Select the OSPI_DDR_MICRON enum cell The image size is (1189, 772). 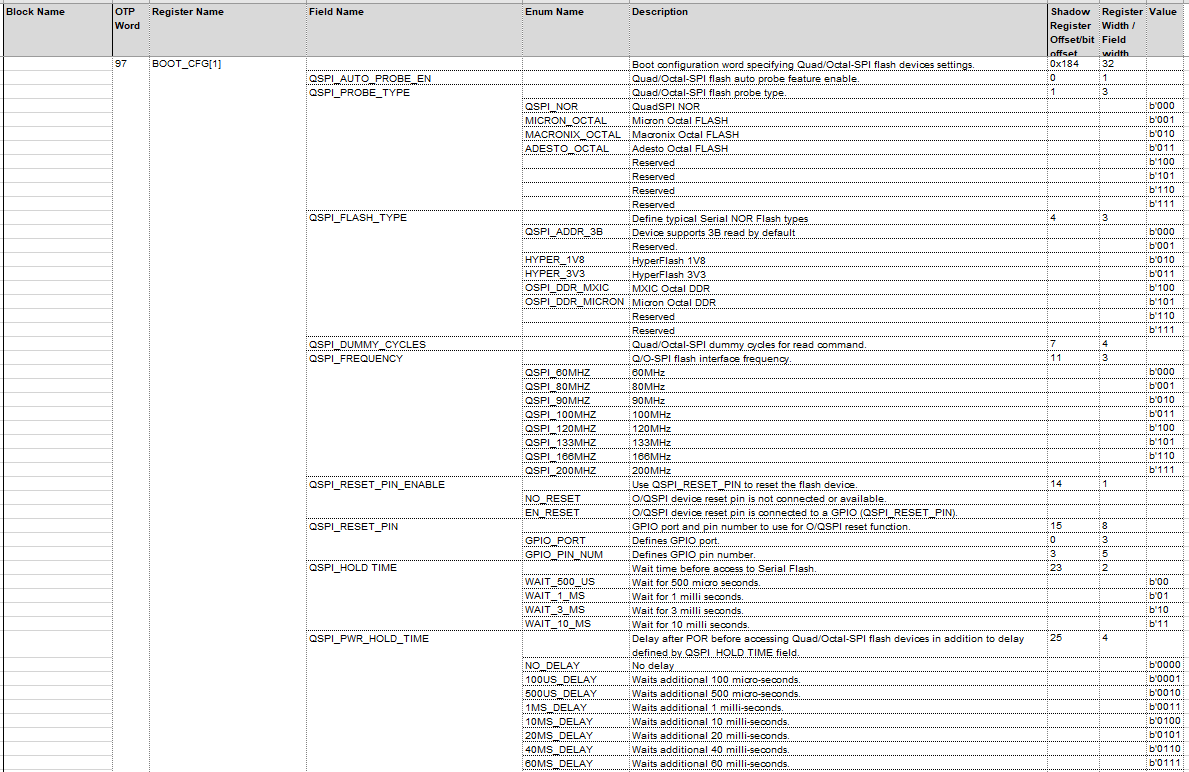tap(576, 303)
